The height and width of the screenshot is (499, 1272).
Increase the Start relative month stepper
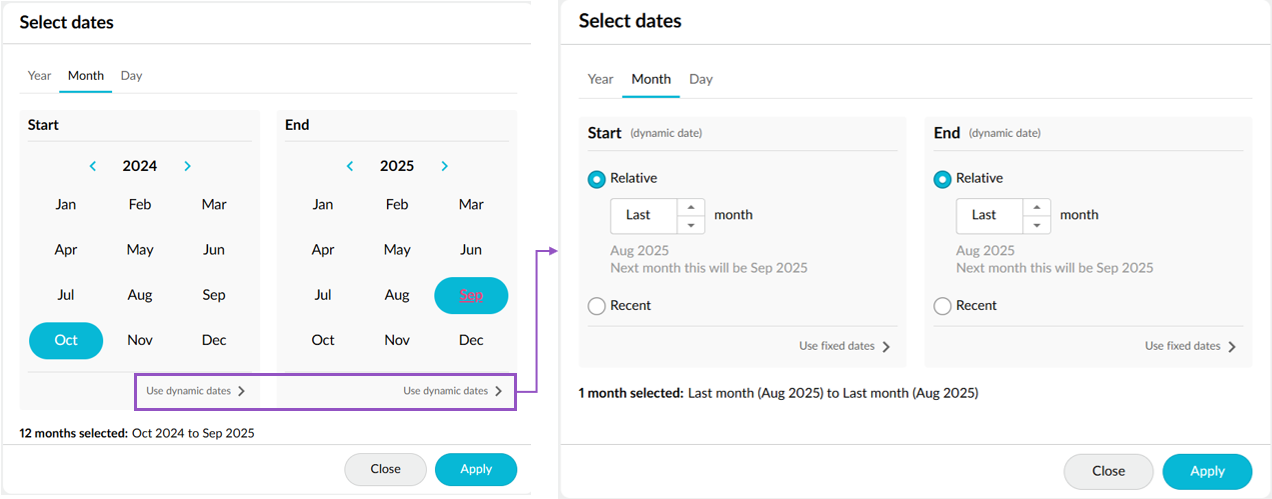point(691,207)
